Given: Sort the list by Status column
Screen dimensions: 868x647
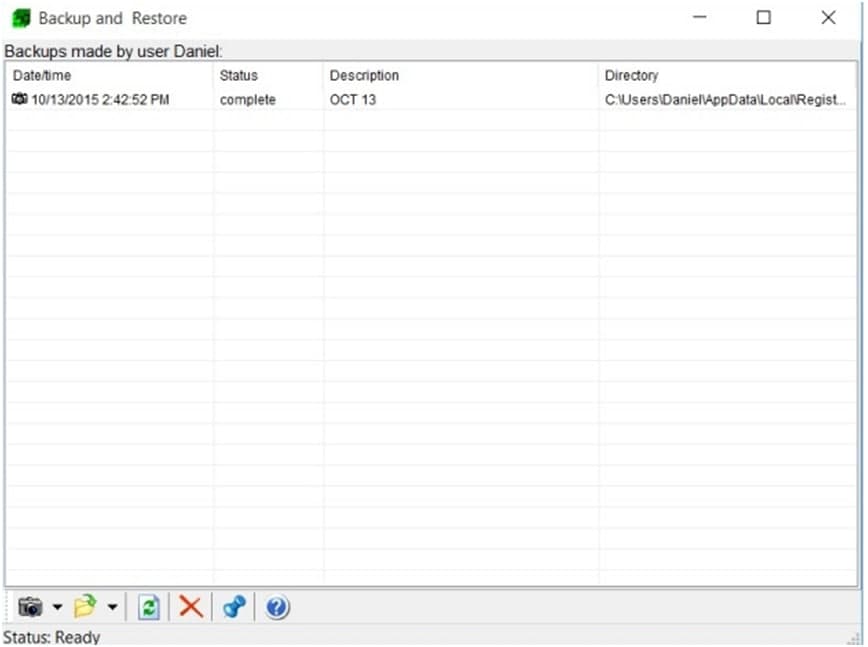Looking at the screenshot, I should (x=240, y=75).
